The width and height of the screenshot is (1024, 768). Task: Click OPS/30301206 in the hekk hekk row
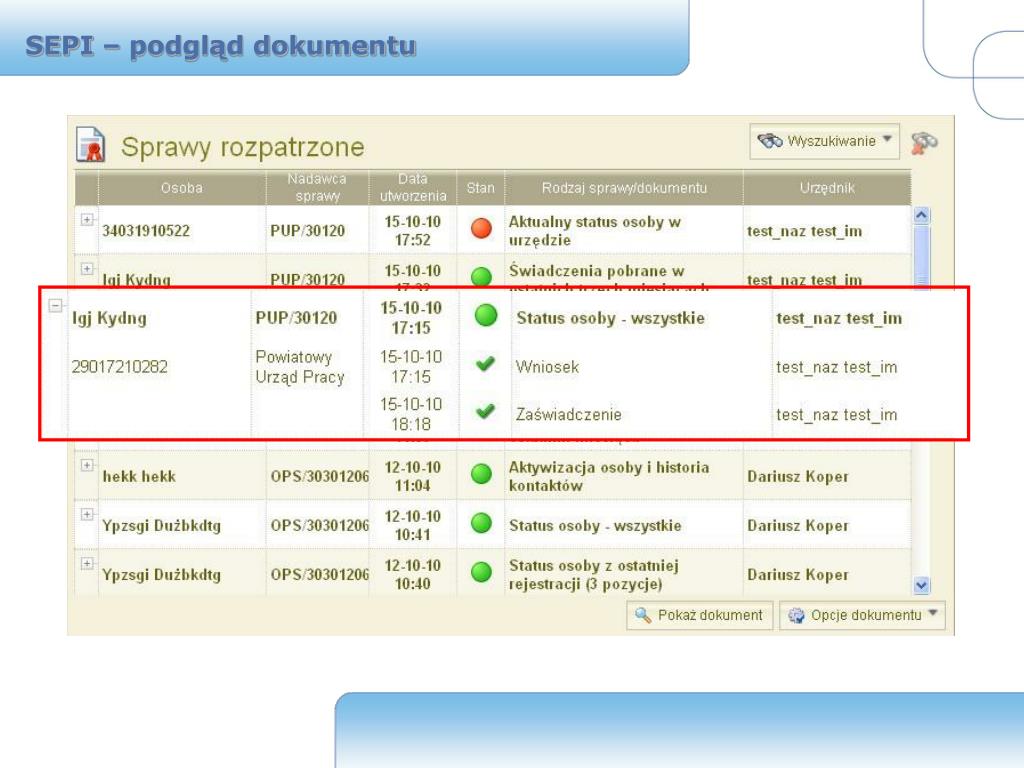point(319,477)
